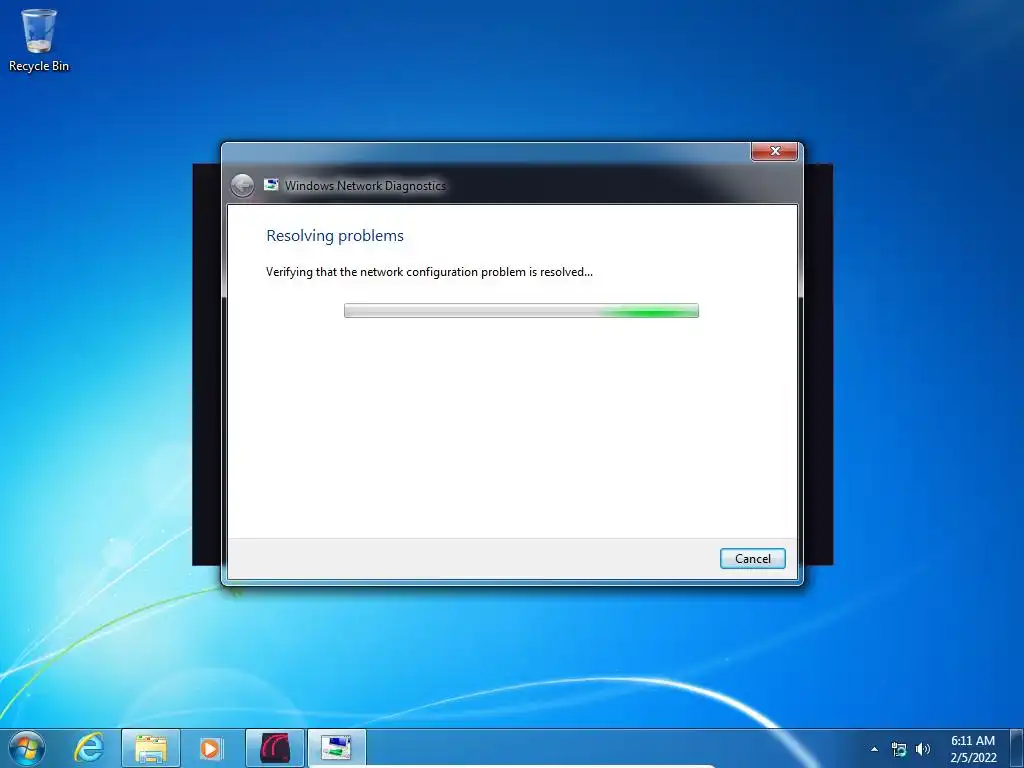
Task: Open the Recycle Bin desktop icon
Action: click(39, 40)
